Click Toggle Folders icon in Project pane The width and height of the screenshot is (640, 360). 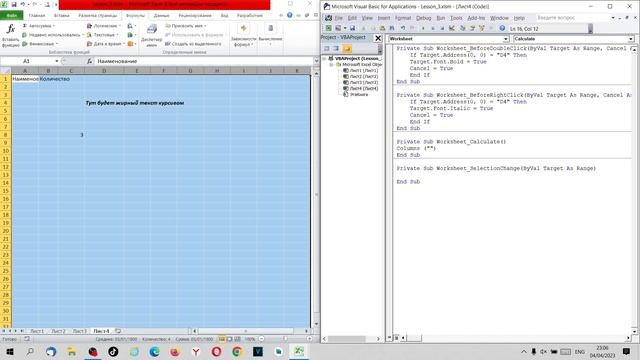(x=347, y=49)
